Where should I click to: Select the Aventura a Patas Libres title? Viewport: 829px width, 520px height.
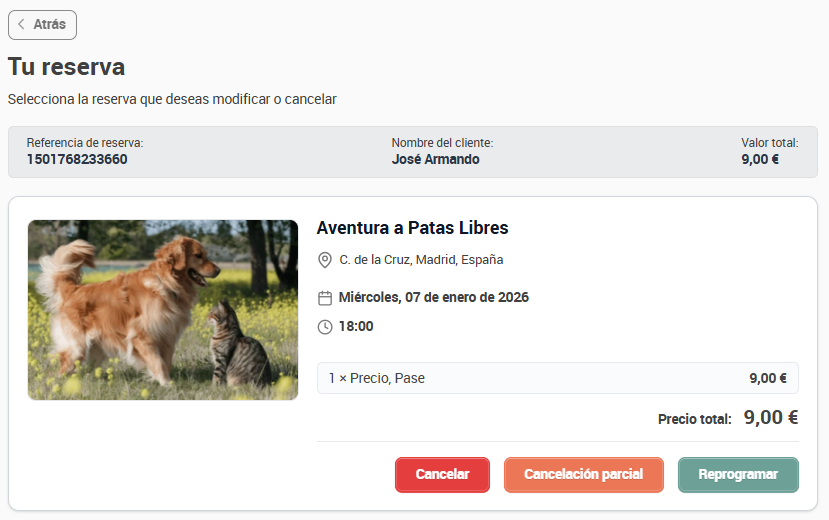(412, 228)
